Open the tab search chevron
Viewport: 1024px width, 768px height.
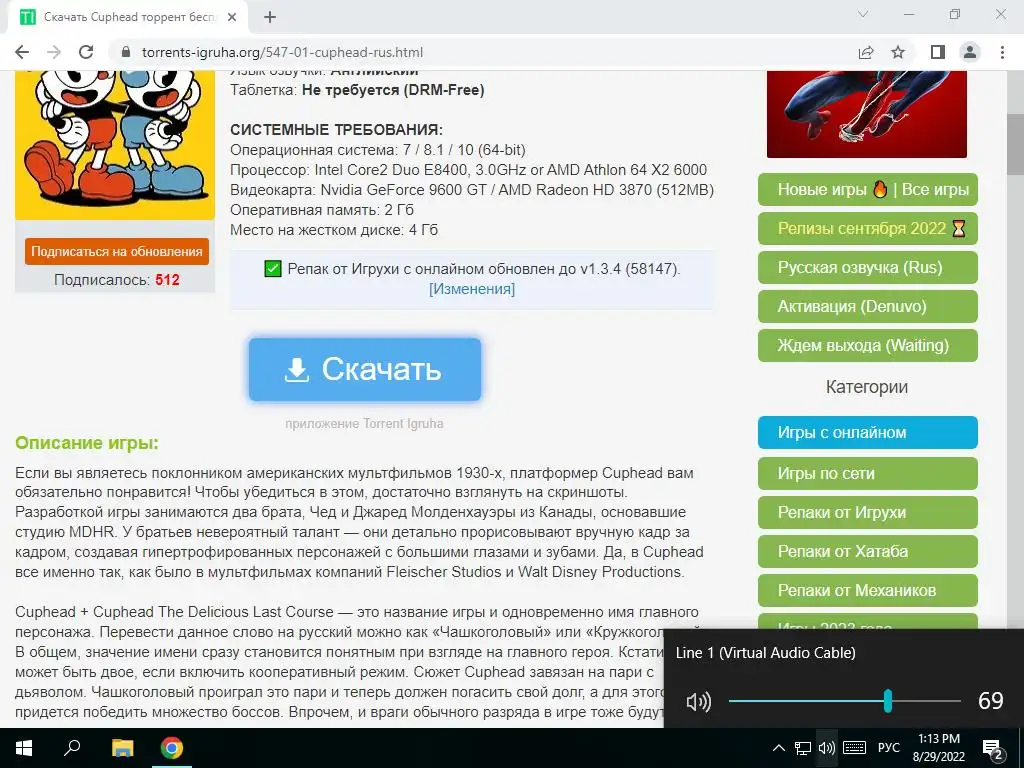[863, 14]
